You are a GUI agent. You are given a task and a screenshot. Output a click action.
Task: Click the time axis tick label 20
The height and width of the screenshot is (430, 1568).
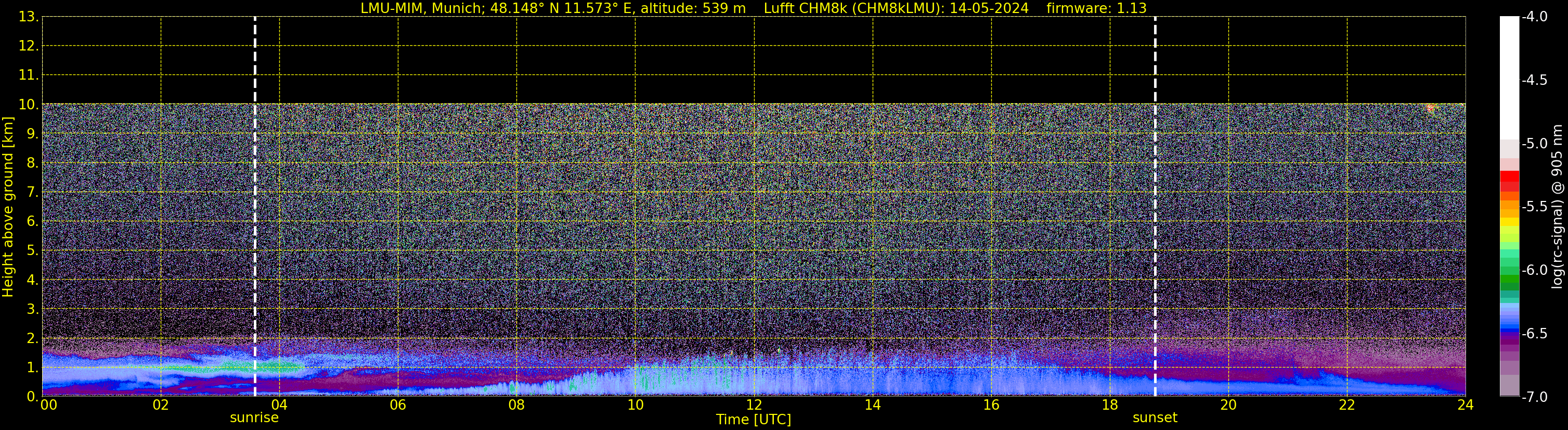[1228, 405]
